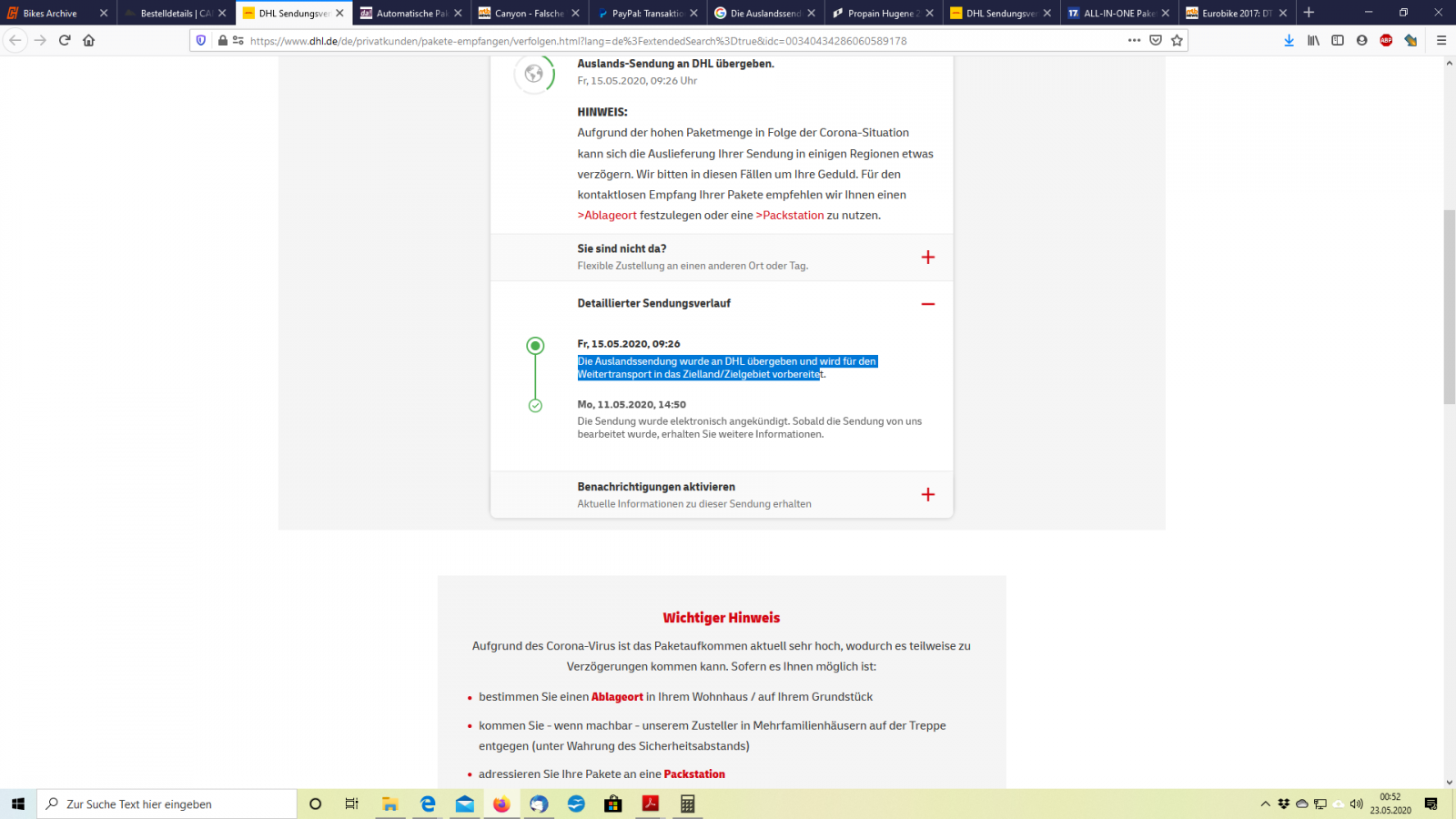The height and width of the screenshot is (819, 1456).
Task: Save page to Pocket
Action: pyautogui.click(x=1156, y=40)
